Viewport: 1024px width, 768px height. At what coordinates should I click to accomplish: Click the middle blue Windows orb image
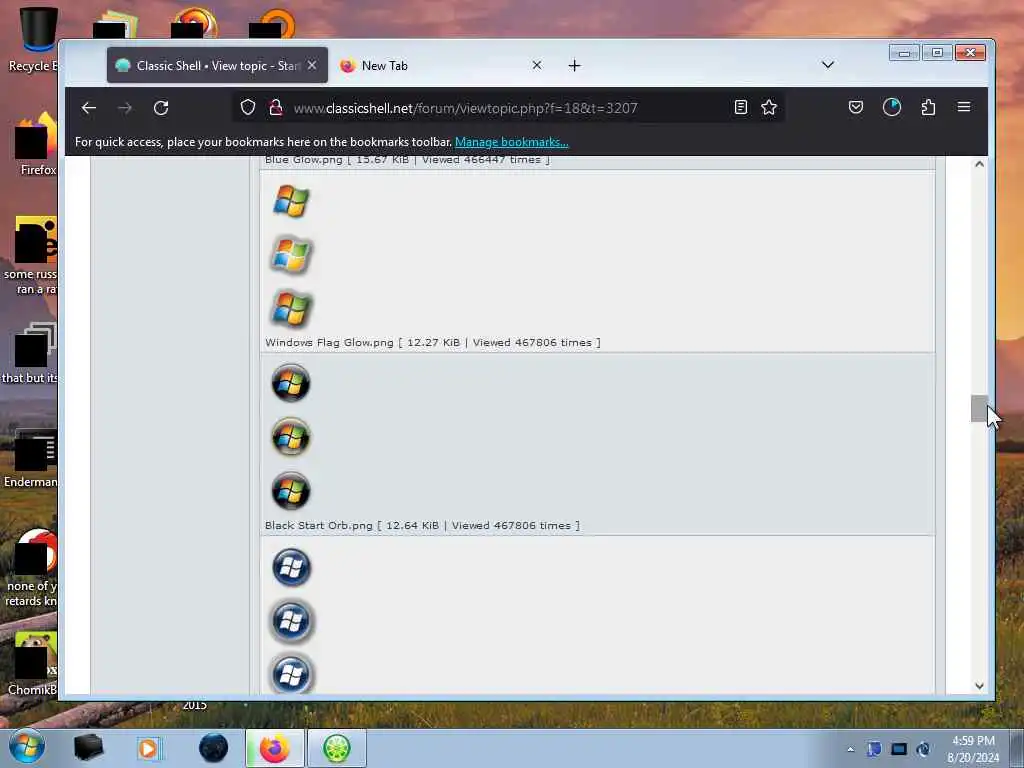[291, 620]
